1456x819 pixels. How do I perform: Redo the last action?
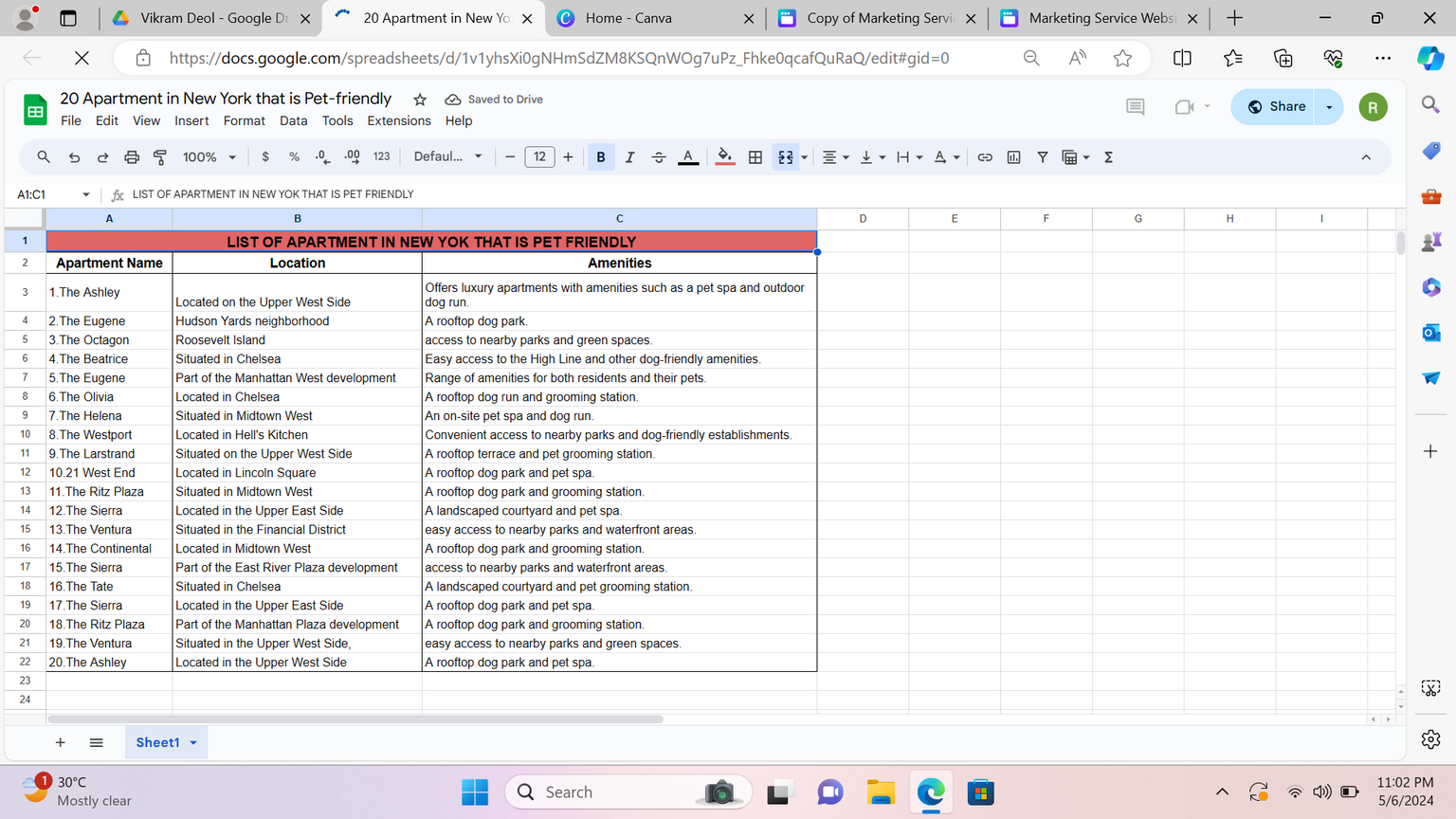point(102,157)
